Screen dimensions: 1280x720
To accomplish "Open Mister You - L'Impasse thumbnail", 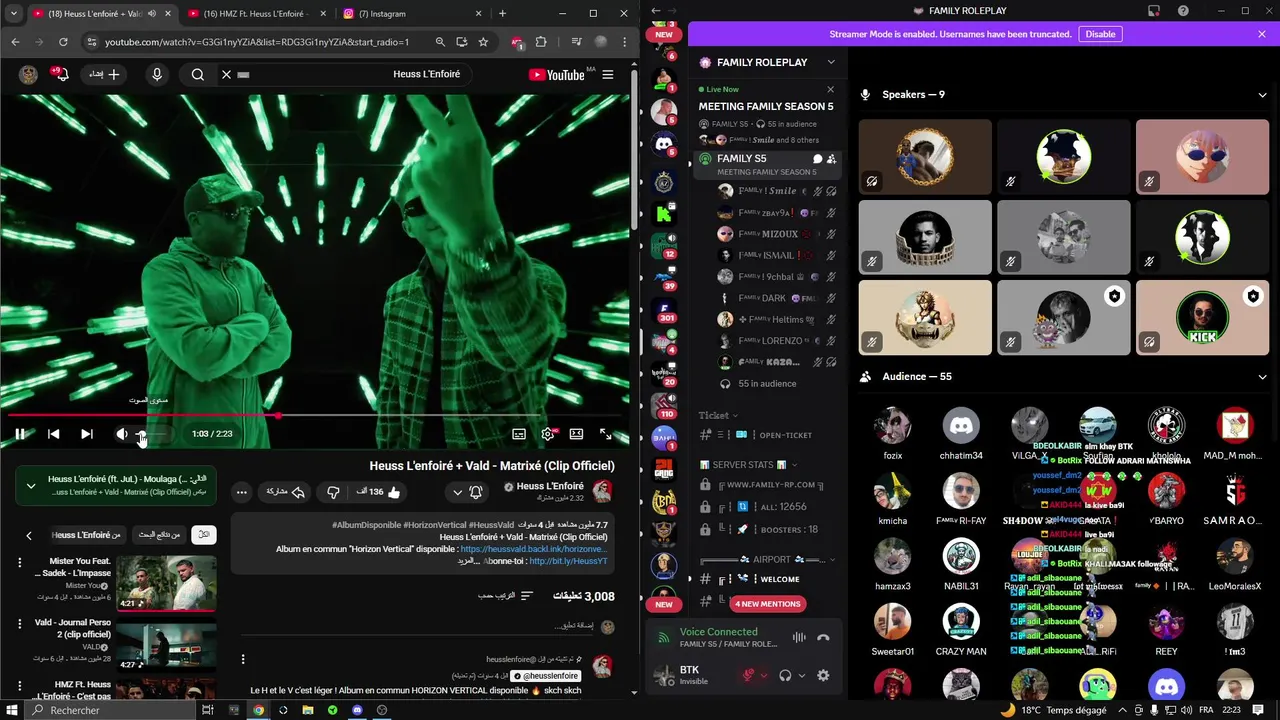I will pos(166,582).
